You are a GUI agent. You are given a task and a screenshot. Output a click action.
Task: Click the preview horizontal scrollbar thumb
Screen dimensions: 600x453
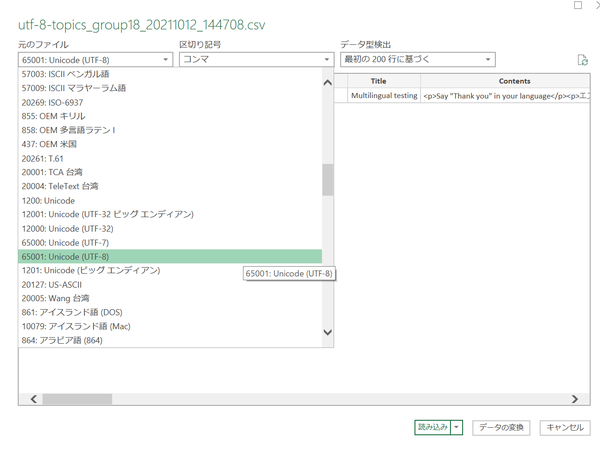point(77,399)
